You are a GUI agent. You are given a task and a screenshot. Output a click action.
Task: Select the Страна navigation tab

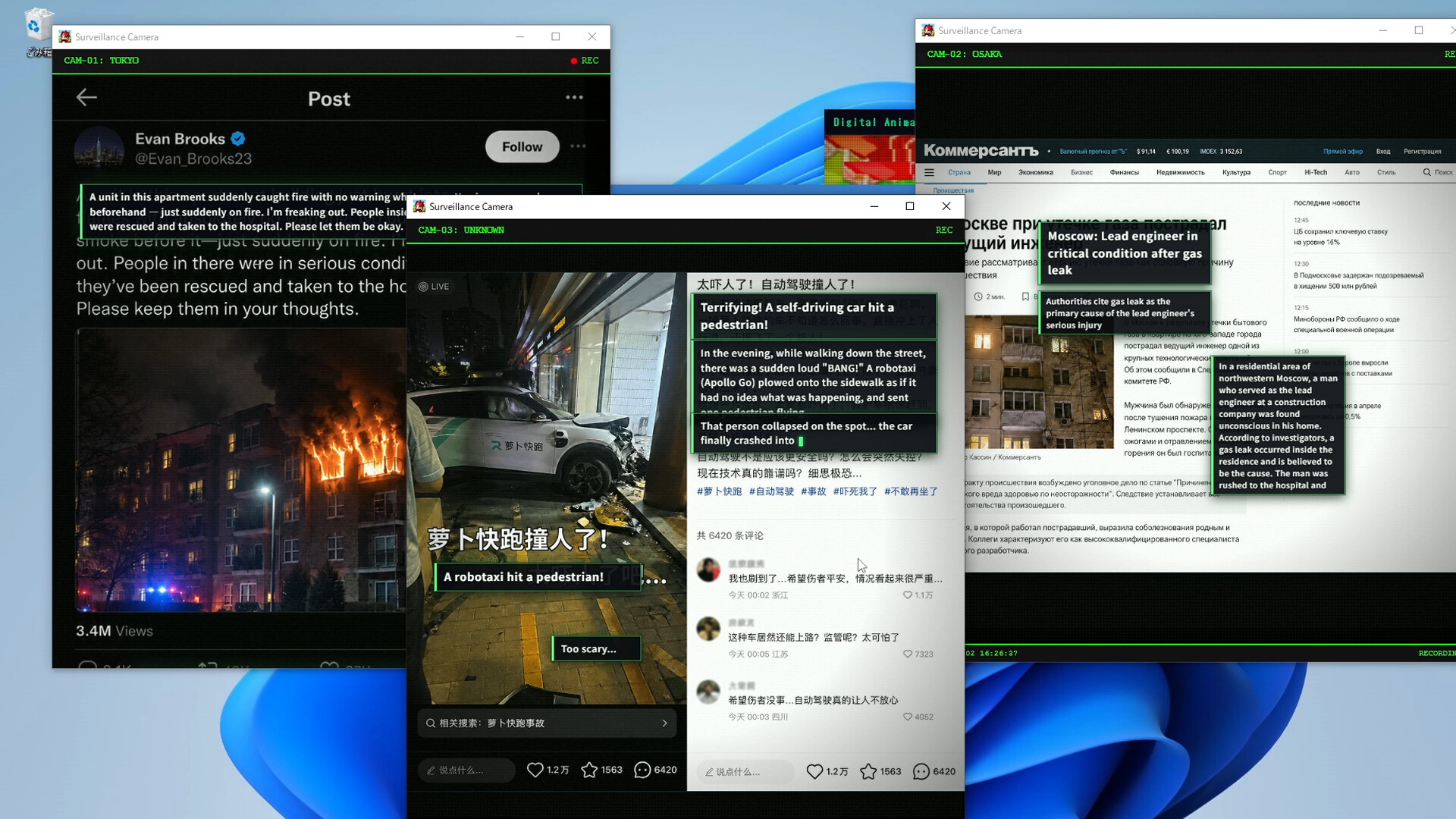959,172
